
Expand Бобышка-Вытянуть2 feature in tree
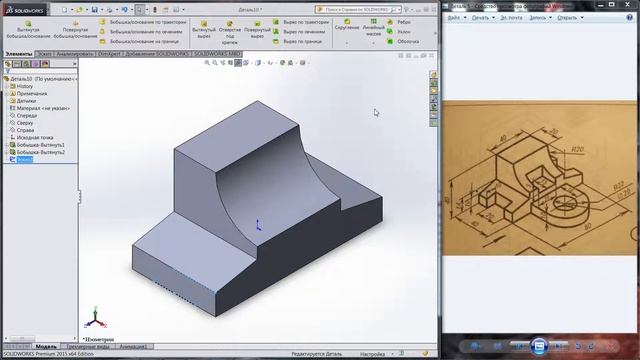pos(6,152)
